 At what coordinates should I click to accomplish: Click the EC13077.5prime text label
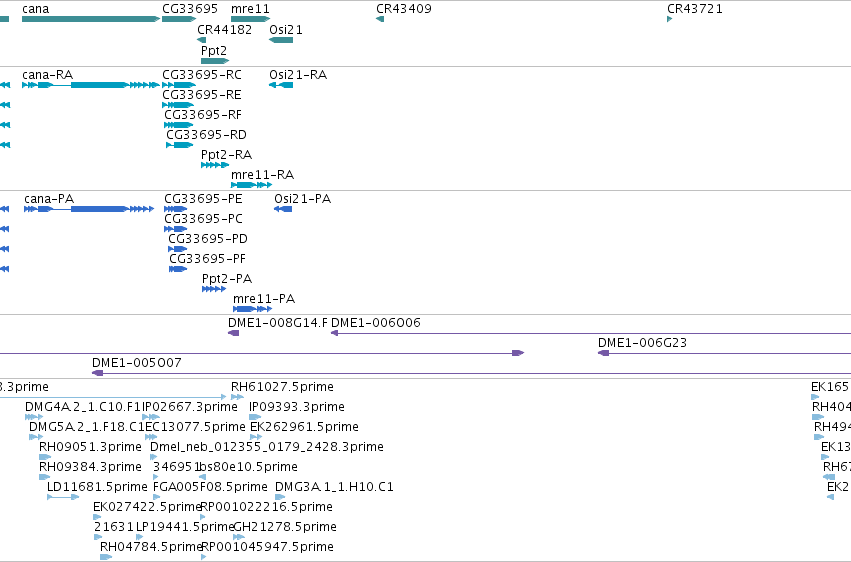(x=195, y=427)
